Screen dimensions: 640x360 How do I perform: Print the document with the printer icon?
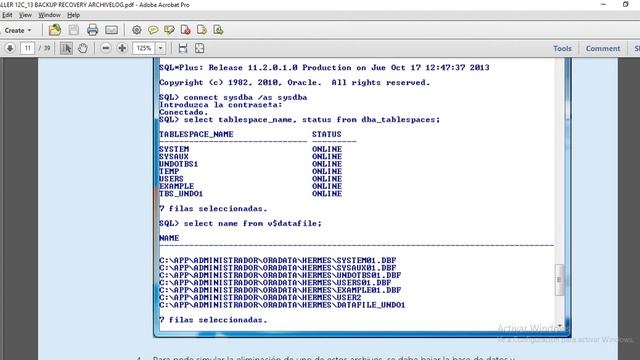point(92,30)
